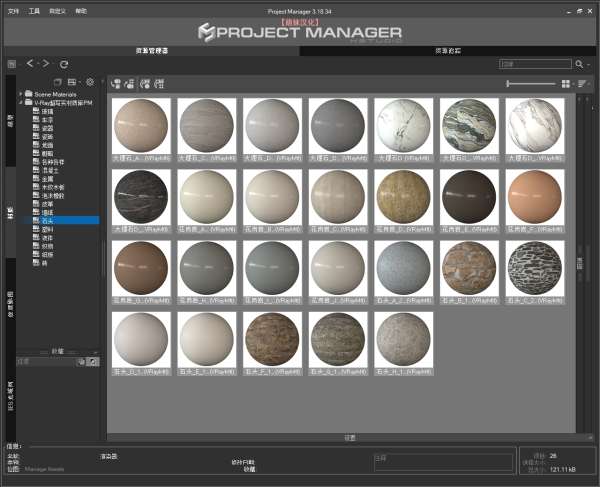Click the second material toolbar icon above the thumbnails
The image size is (600, 487).
130,83
